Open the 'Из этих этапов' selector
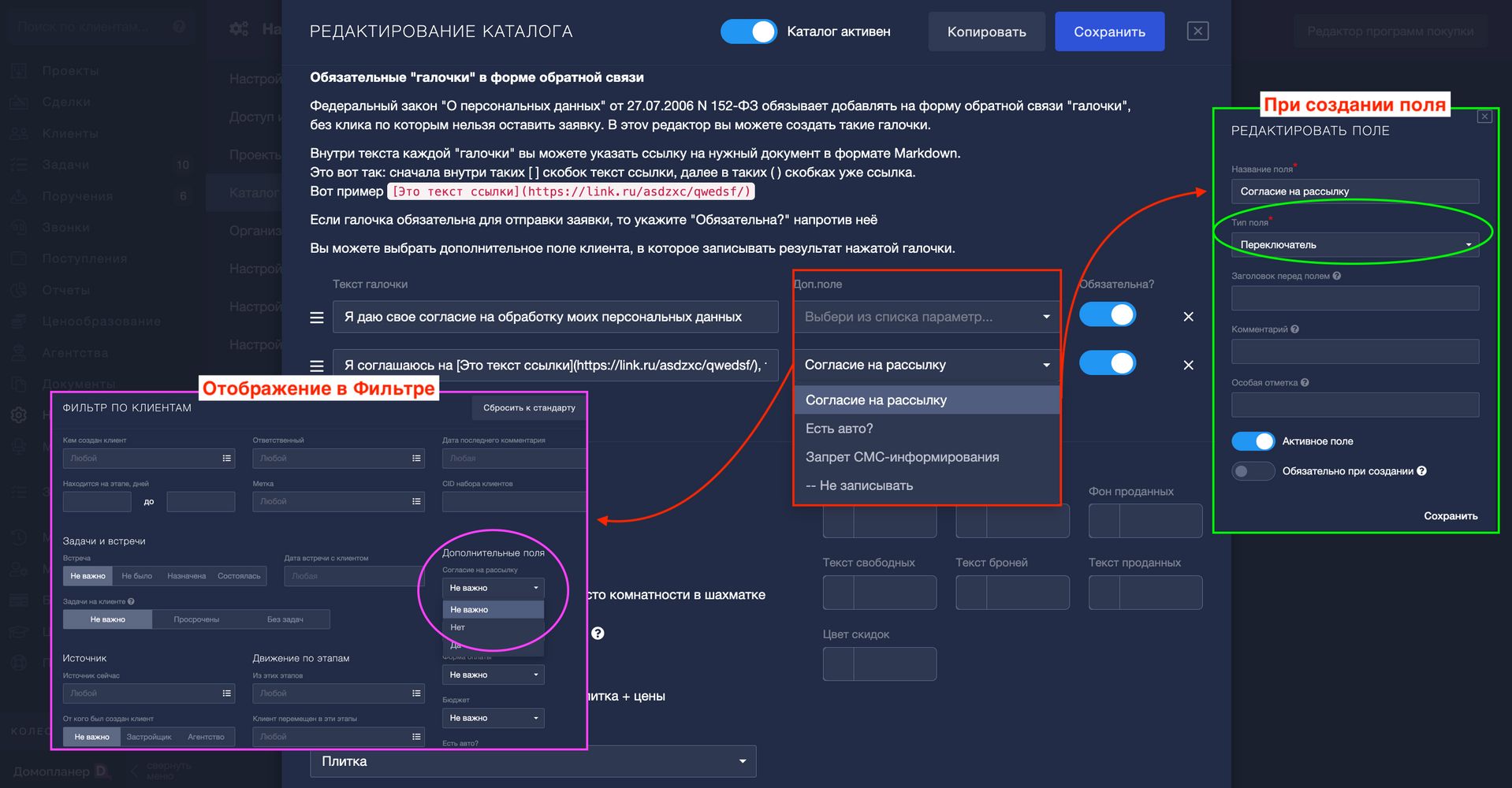 pyautogui.click(x=338, y=693)
